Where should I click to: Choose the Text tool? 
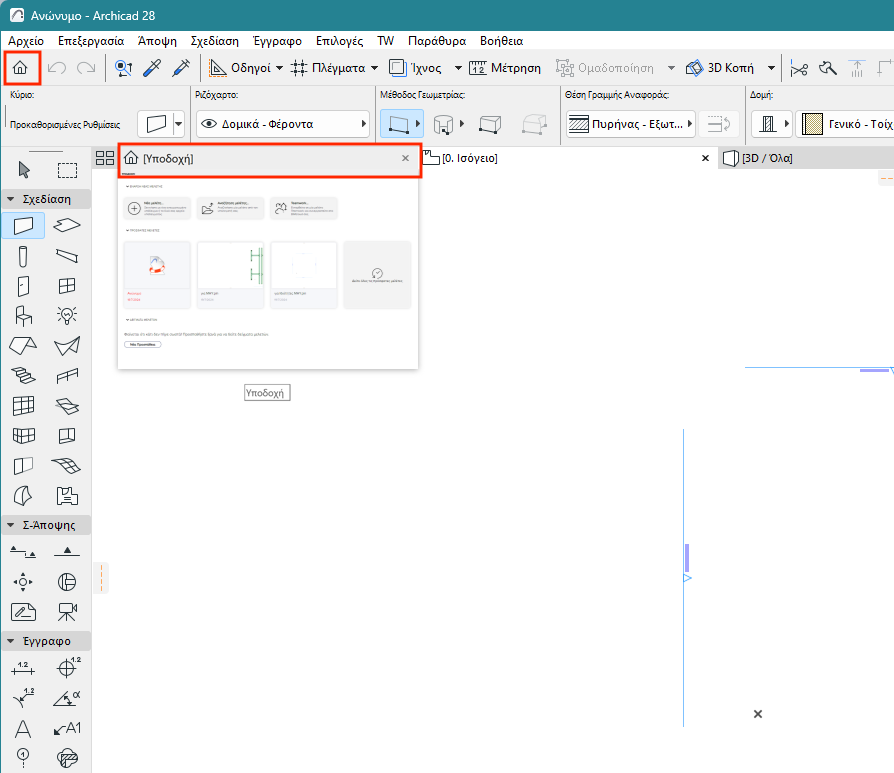pyautogui.click(x=23, y=729)
